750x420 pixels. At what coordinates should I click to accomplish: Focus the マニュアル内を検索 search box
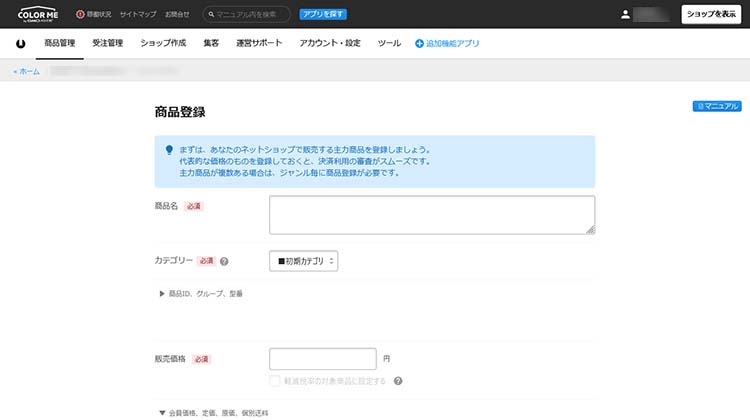click(x=246, y=14)
